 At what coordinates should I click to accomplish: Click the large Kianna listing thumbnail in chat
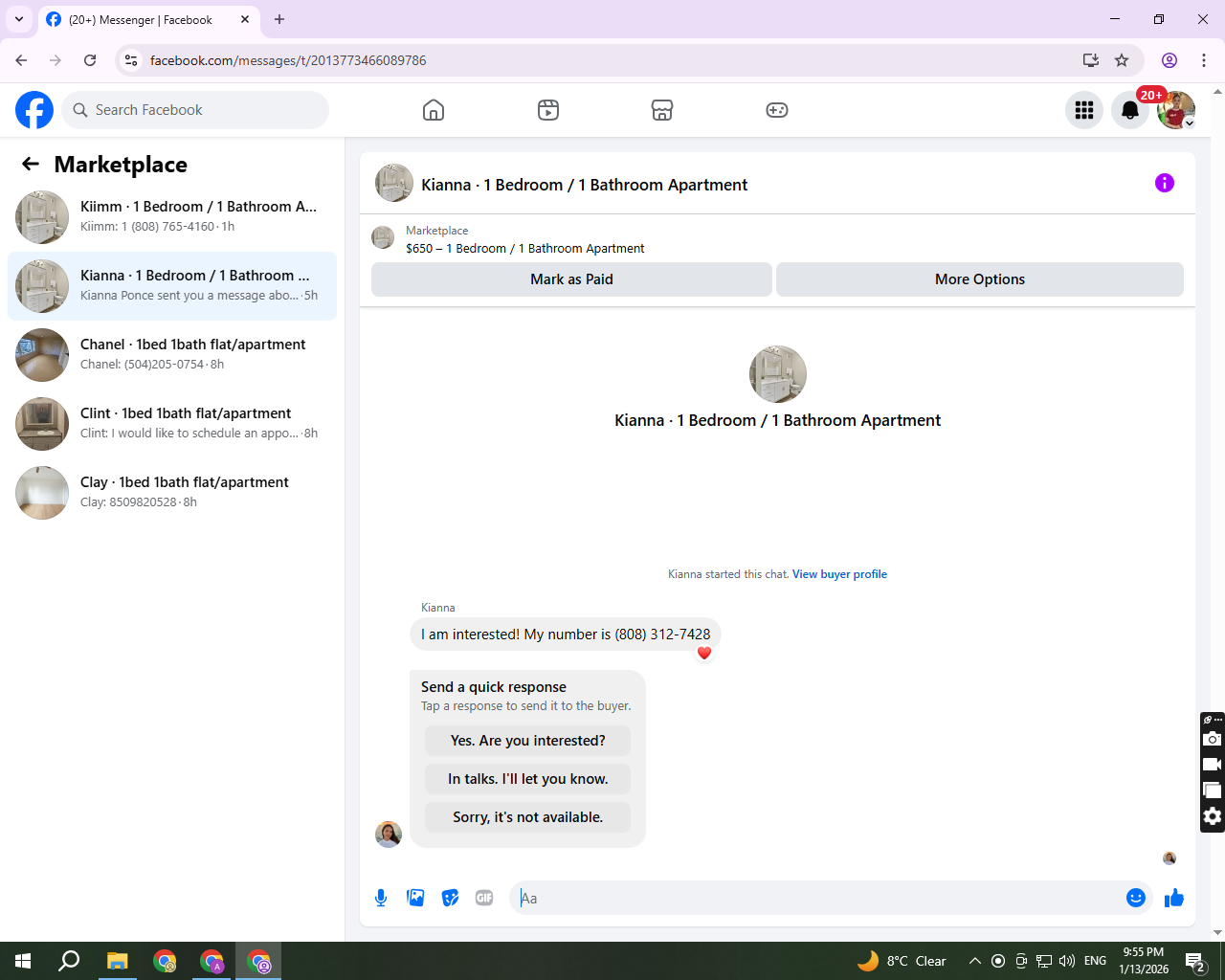778,374
